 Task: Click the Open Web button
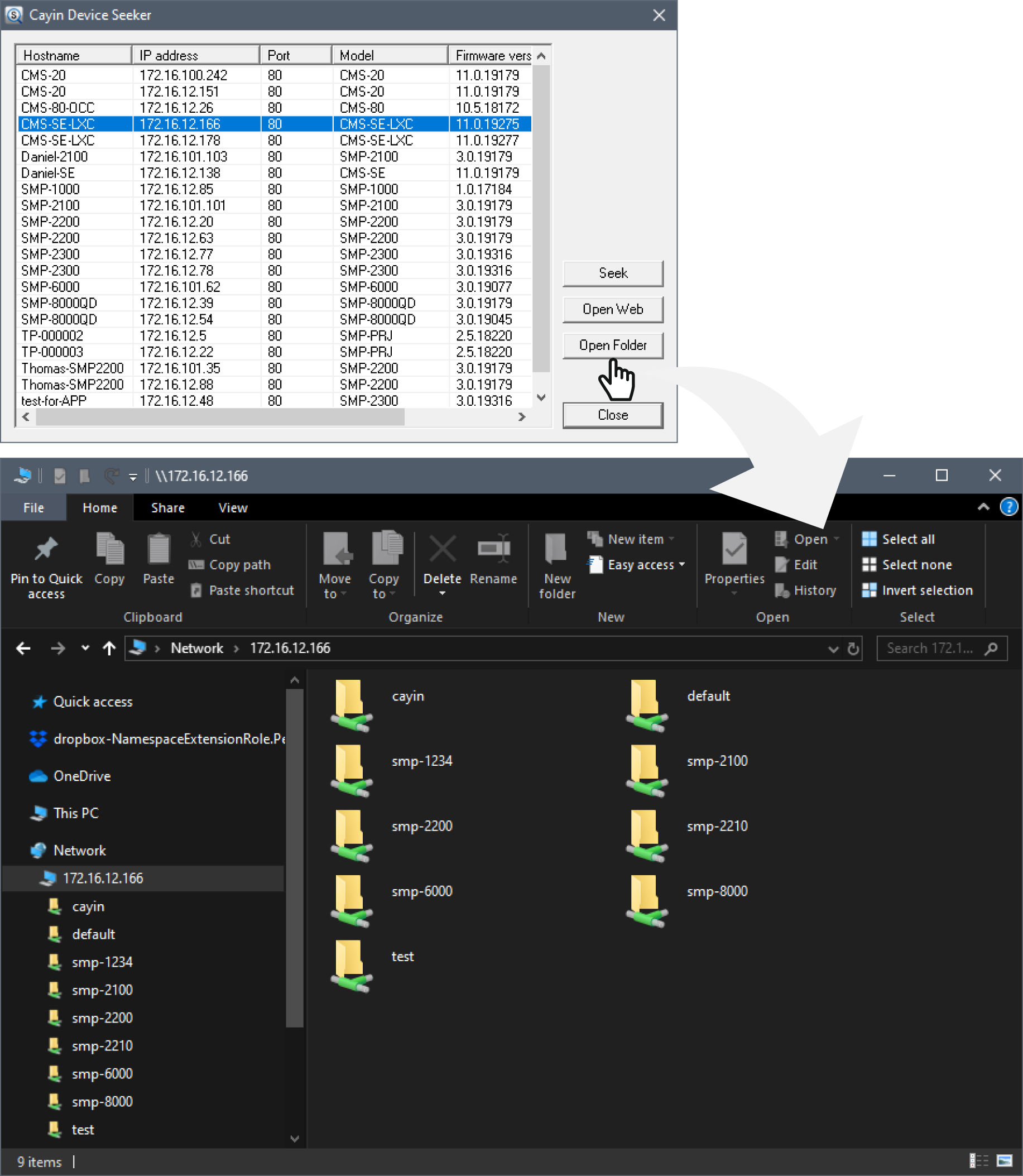point(613,309)
